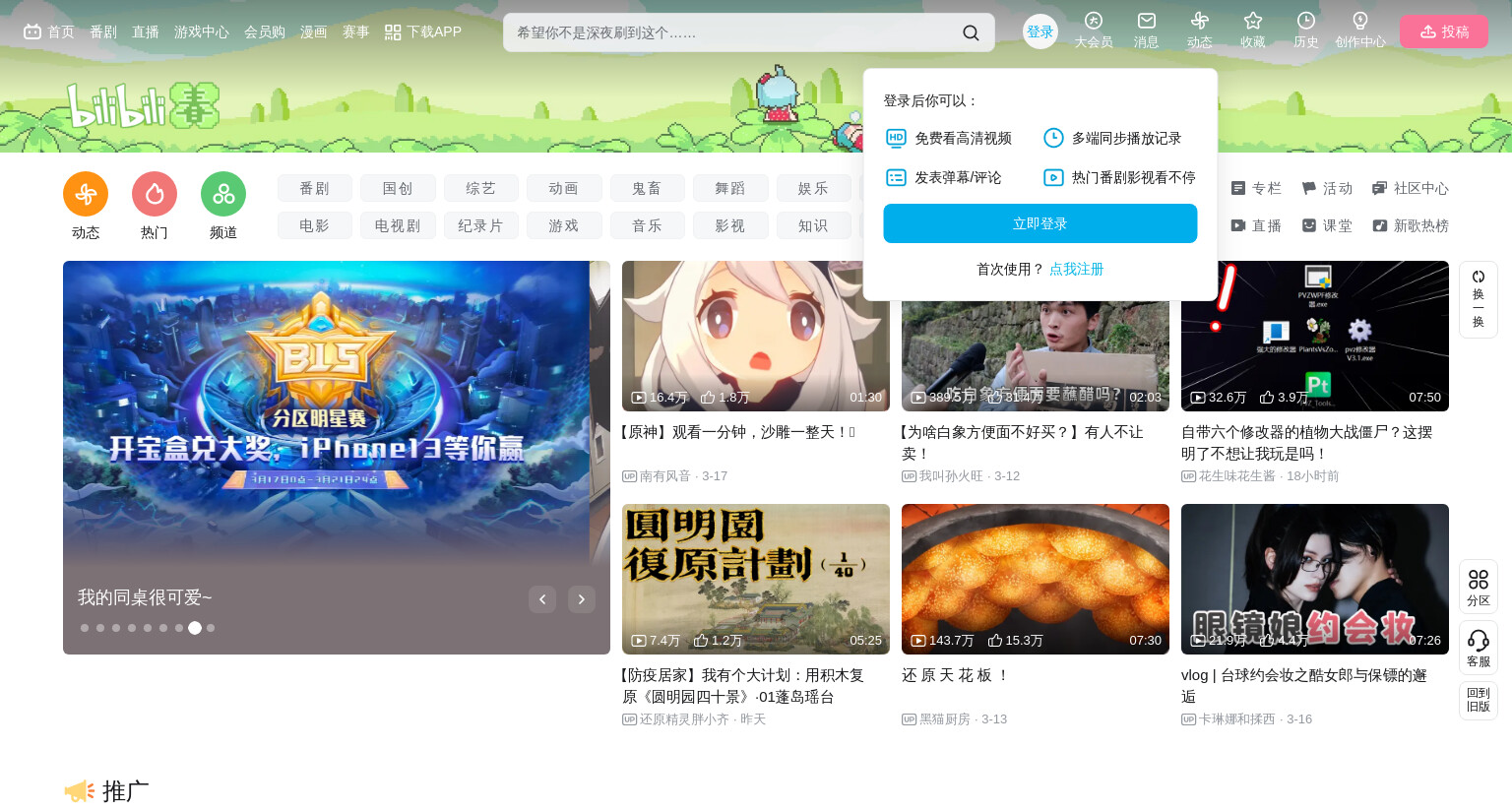Open 下载APP from header
1512x811 pixels.
coord(423,31)
